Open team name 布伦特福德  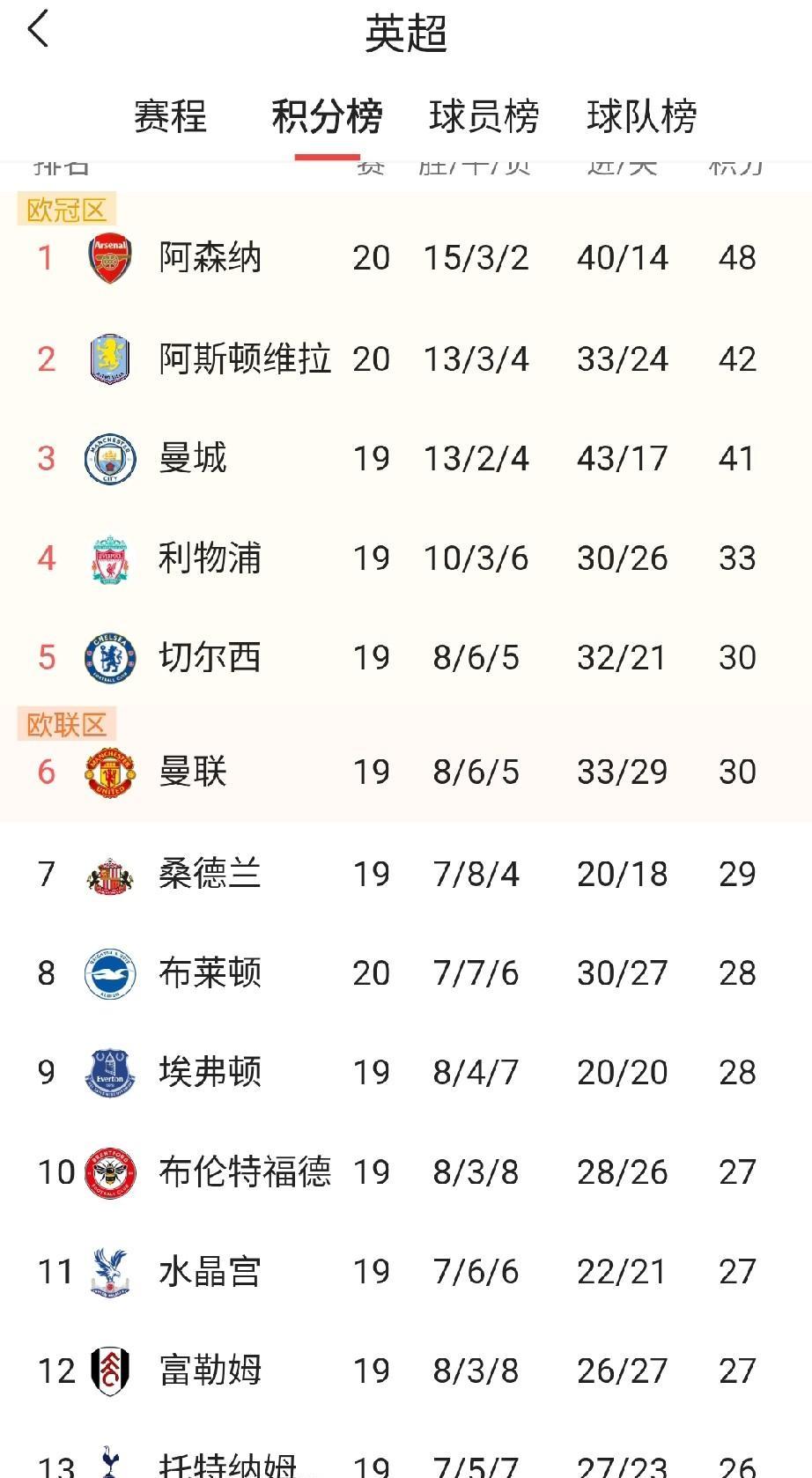[x=245, y=1172]
